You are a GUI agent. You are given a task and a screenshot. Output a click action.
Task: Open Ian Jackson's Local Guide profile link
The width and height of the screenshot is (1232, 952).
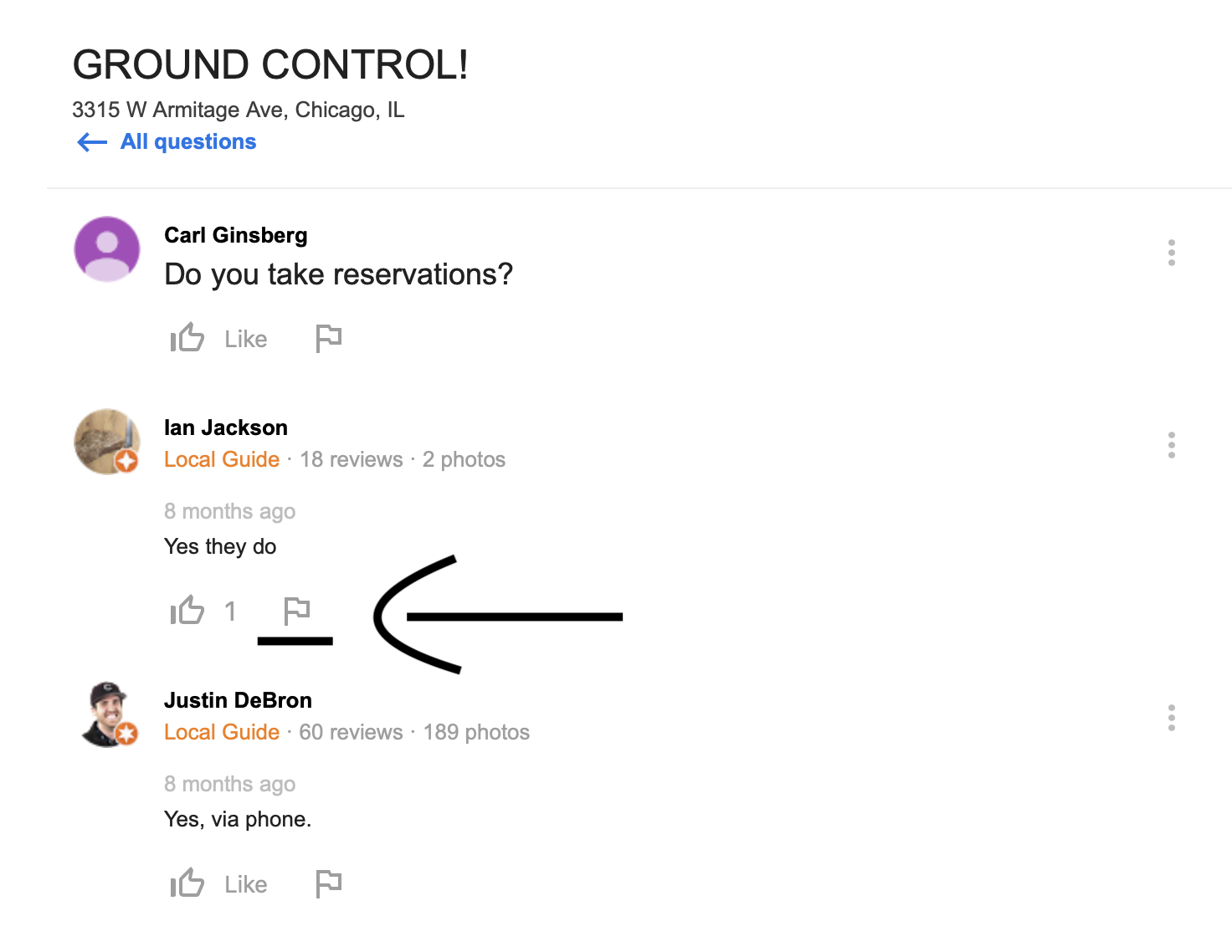point(222,459)
